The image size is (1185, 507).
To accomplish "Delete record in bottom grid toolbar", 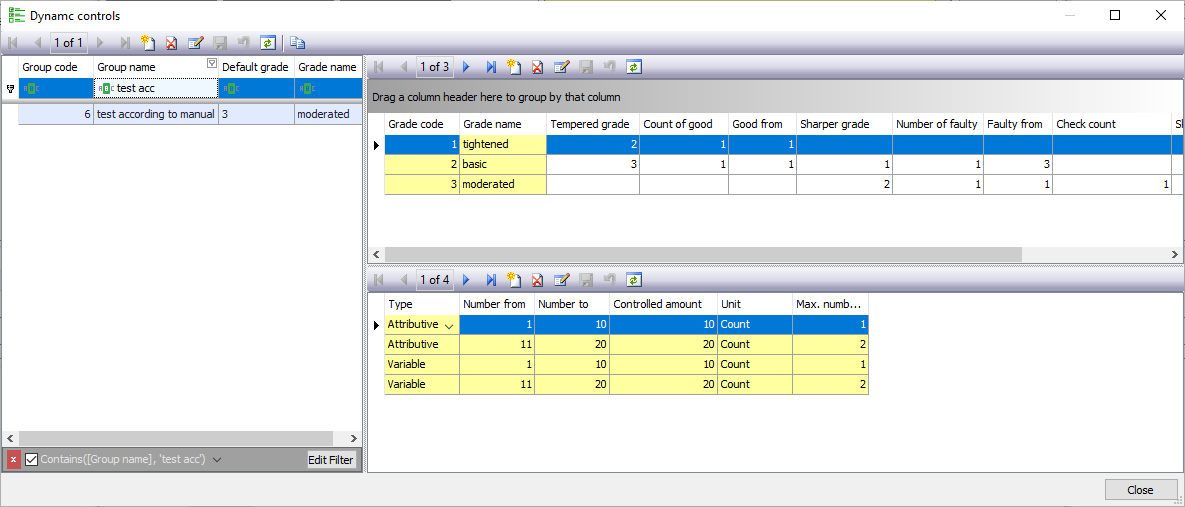I will [x=537, y=280].
